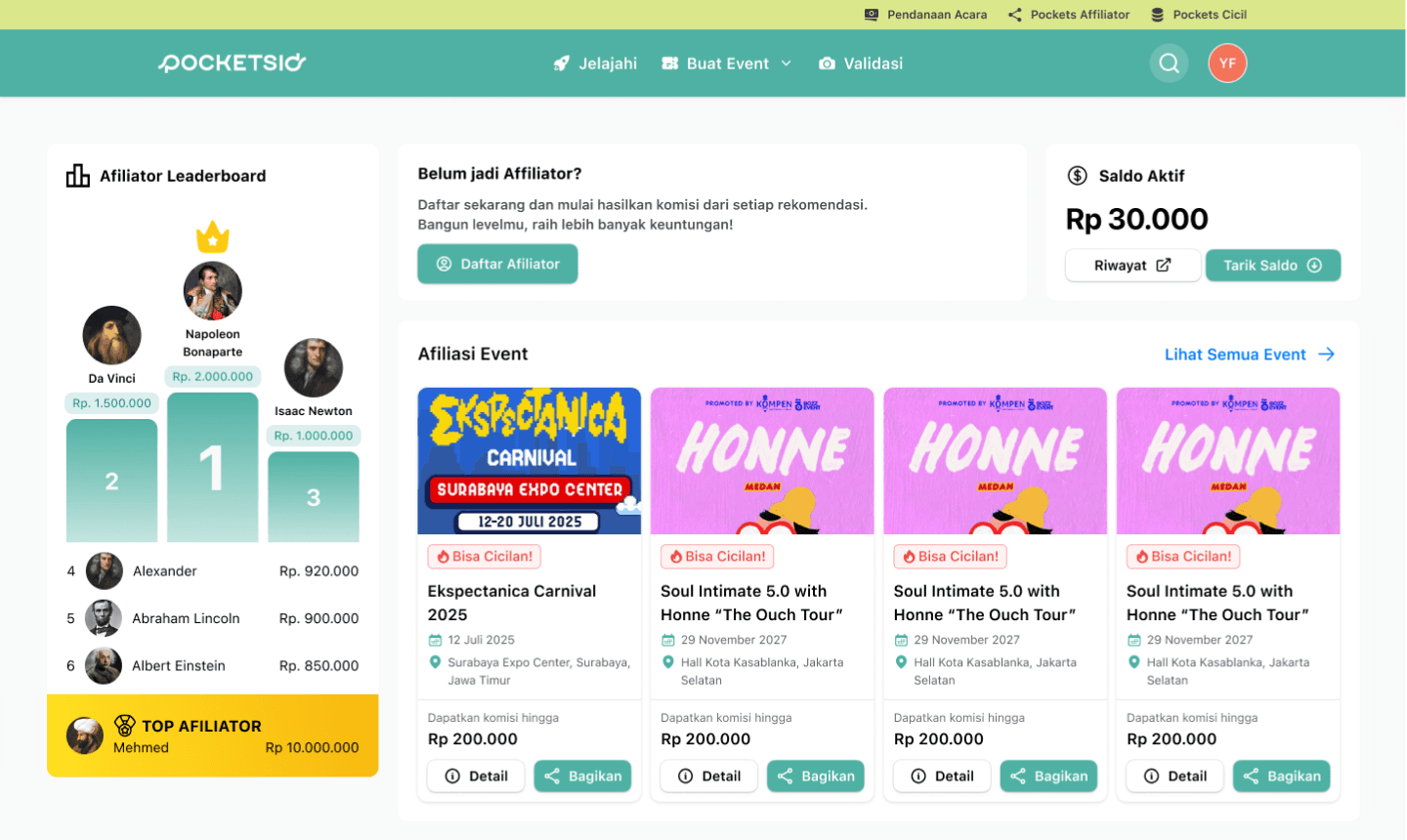Screen dimensions: 1407x840
Task: Click Detail on Ekspectanica Carnival card
Action: [x=476, y=777]
